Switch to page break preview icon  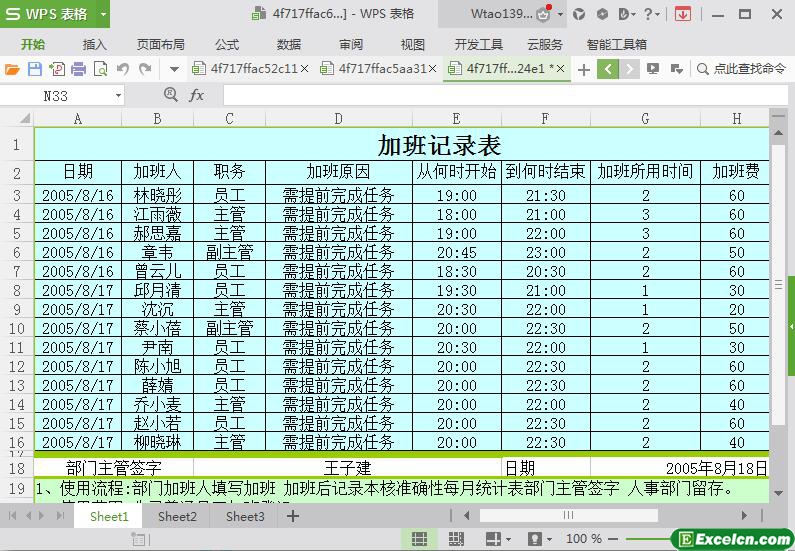click(456, 539)
